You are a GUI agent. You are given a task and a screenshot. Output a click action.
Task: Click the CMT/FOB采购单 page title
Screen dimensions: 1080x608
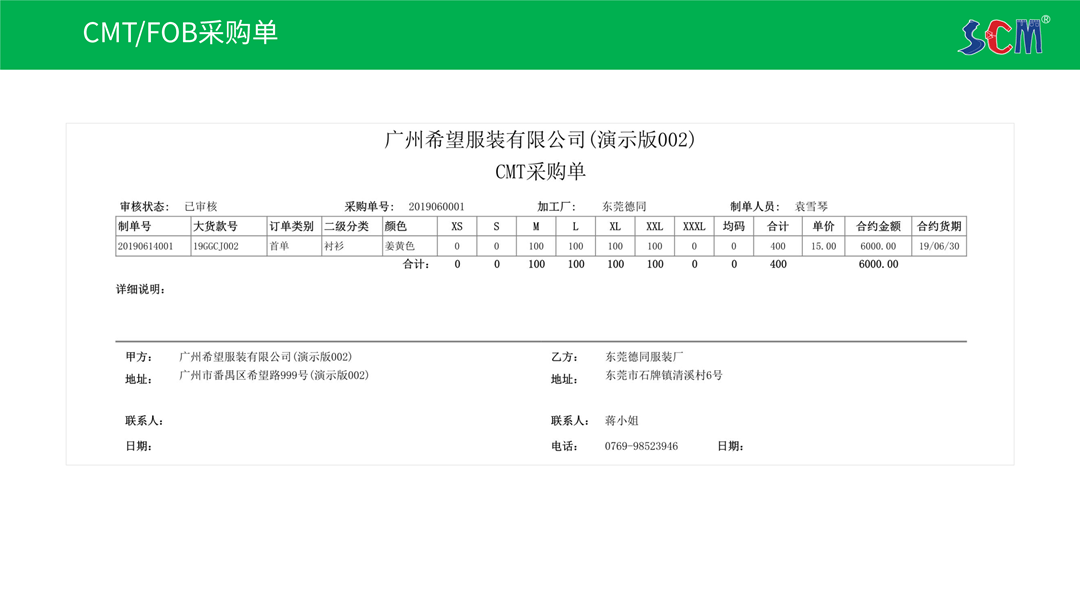[x=180, y=33]
